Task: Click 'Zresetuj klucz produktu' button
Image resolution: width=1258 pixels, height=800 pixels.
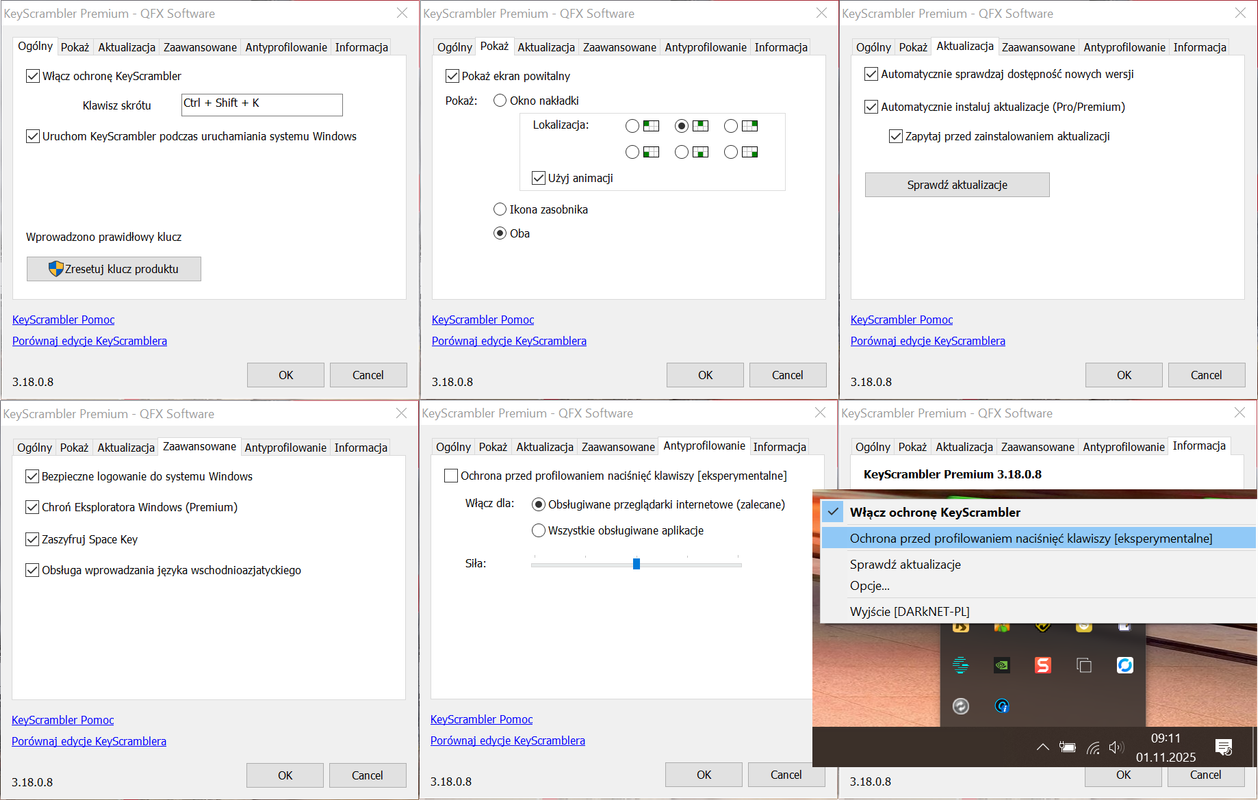Action: coord(114,269)
